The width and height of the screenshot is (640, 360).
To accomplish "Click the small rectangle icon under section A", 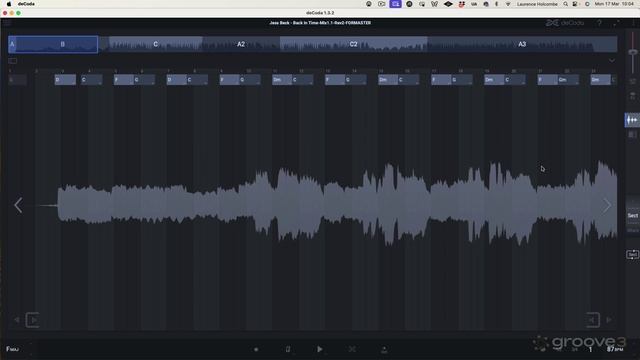I will pyautogui.click(x=13, y=61).
